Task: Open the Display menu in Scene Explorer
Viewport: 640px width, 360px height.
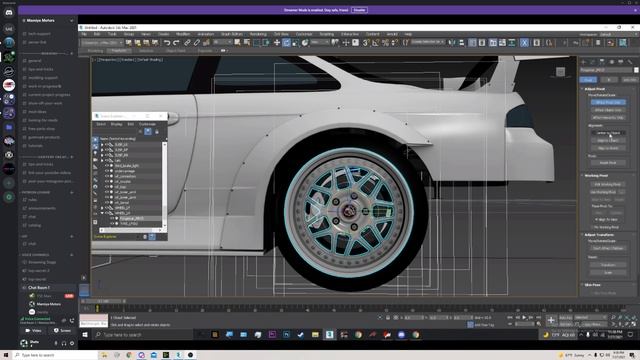Action: (x=116, y=124)
